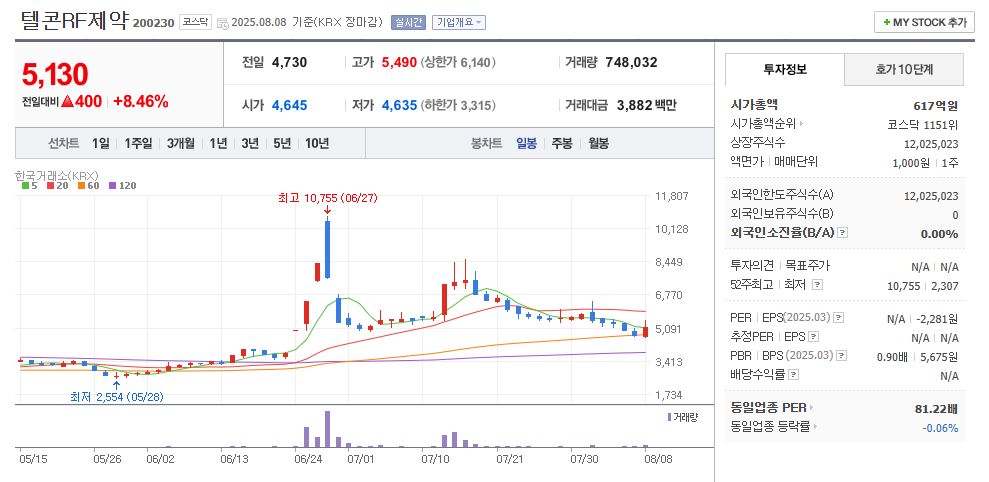Select the 3년 line chart period
The image size is (989, 482).
(250, 143)
